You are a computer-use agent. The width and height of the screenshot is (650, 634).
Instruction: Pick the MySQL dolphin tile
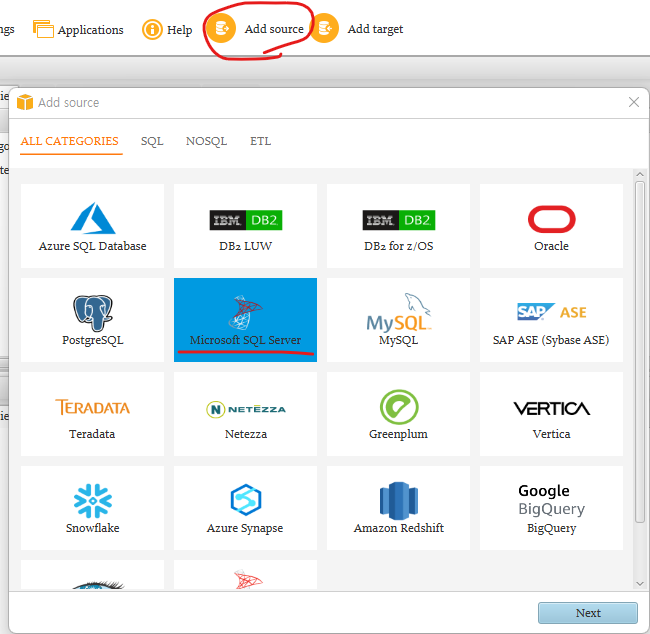tap(398, 320)
